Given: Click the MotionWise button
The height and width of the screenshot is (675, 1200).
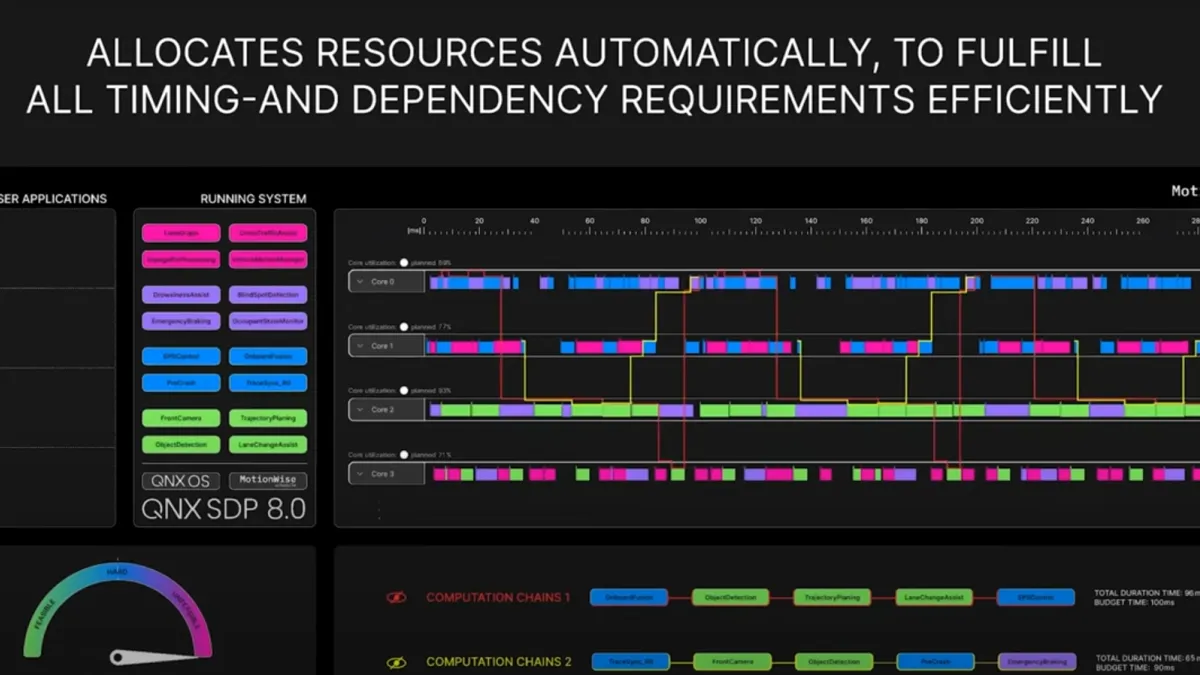Looking at the screenshot, I should click(x=268, y=480).
